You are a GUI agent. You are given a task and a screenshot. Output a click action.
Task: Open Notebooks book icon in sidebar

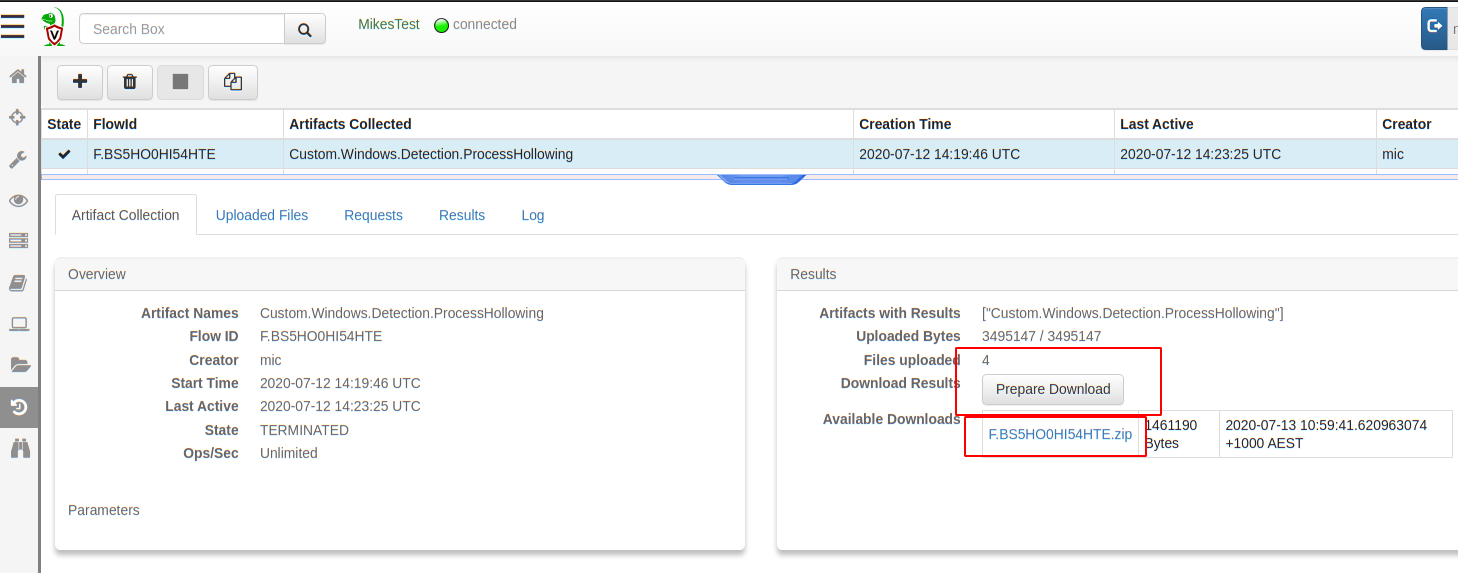pos(18,283)
